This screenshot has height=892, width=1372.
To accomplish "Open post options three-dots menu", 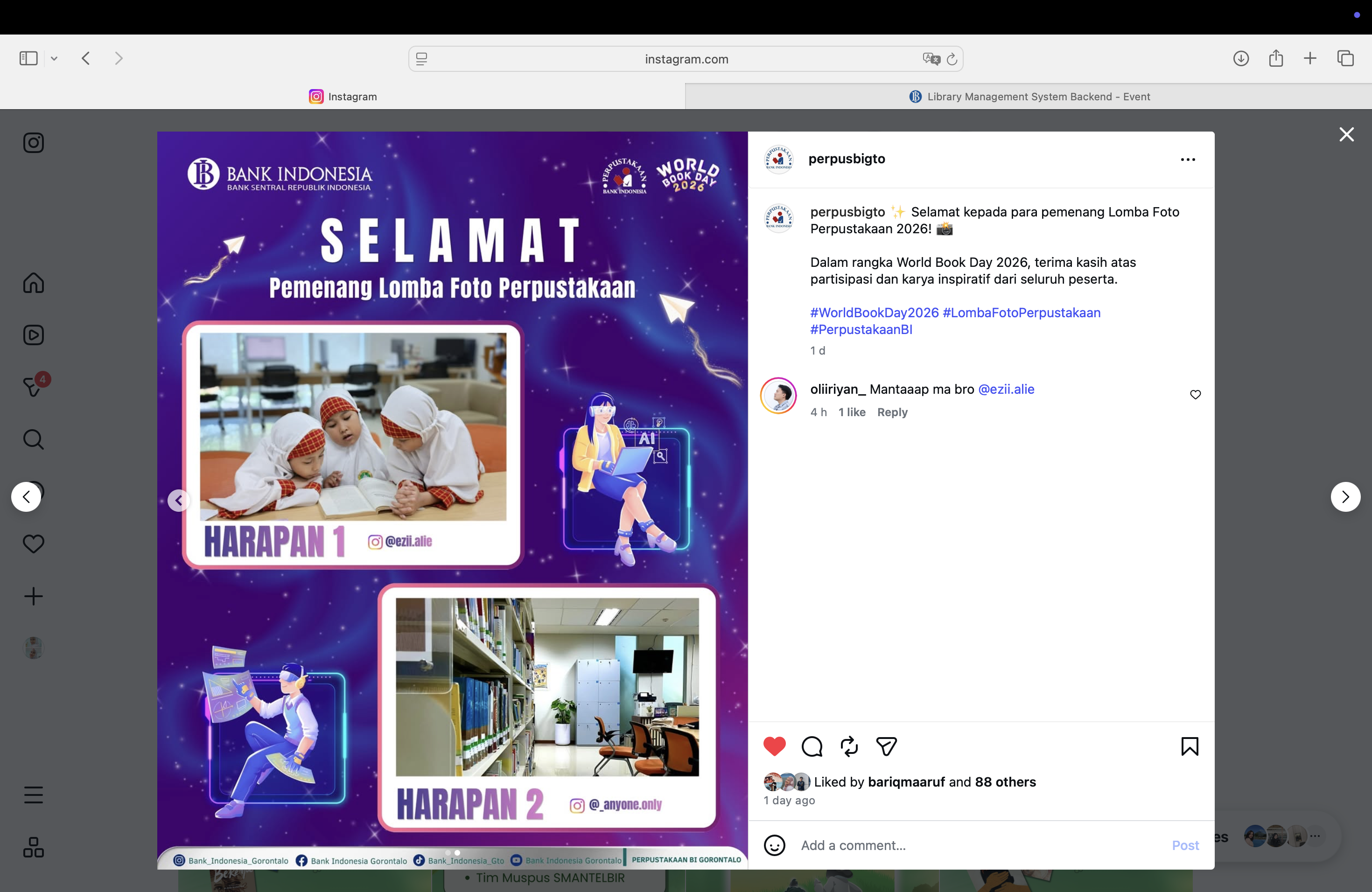I will pyautogui.click(x=1188, y=160).
